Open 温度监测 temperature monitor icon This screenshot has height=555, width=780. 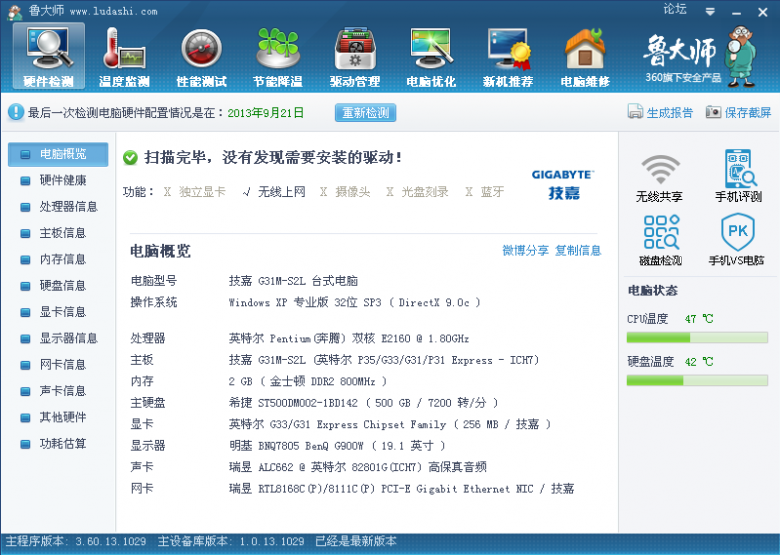pos(125,55)
